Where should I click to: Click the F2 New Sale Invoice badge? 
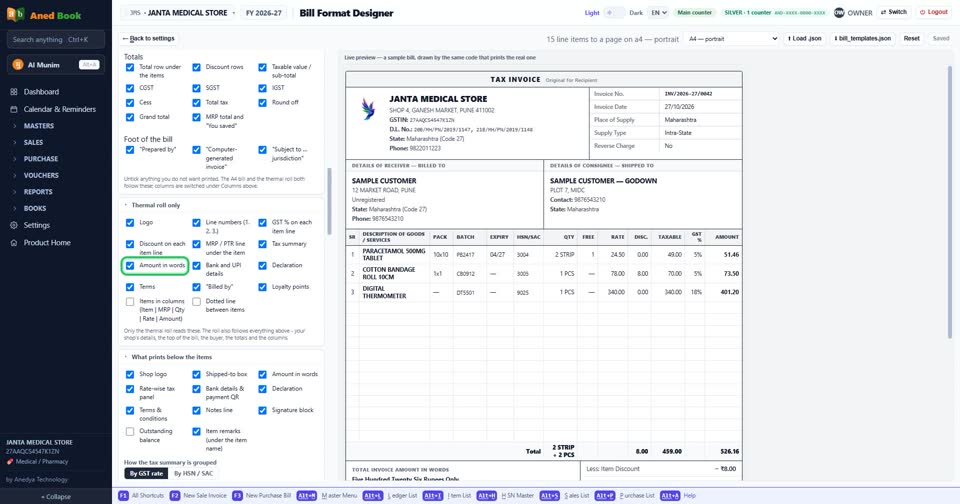tap(175, 495)
